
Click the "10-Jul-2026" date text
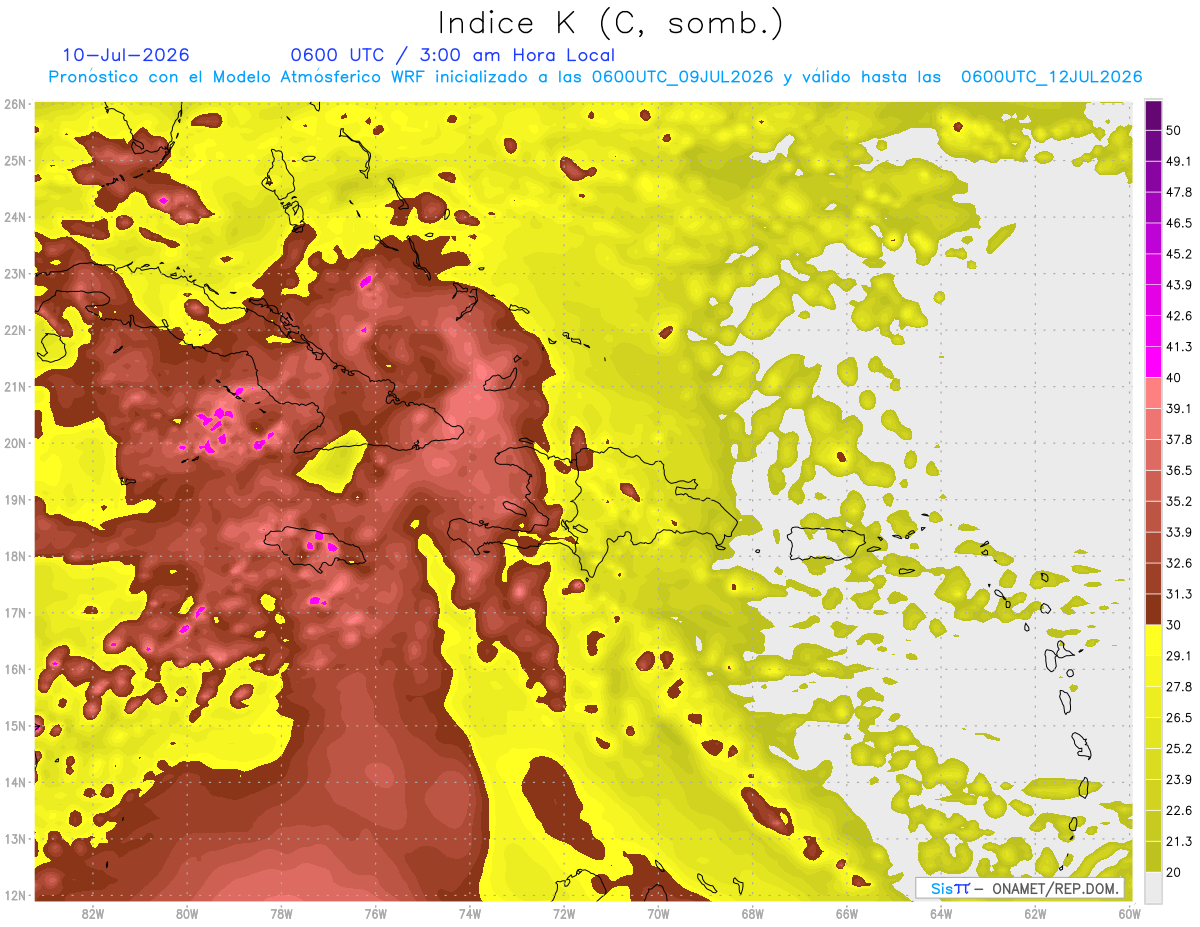click(126, 55)
